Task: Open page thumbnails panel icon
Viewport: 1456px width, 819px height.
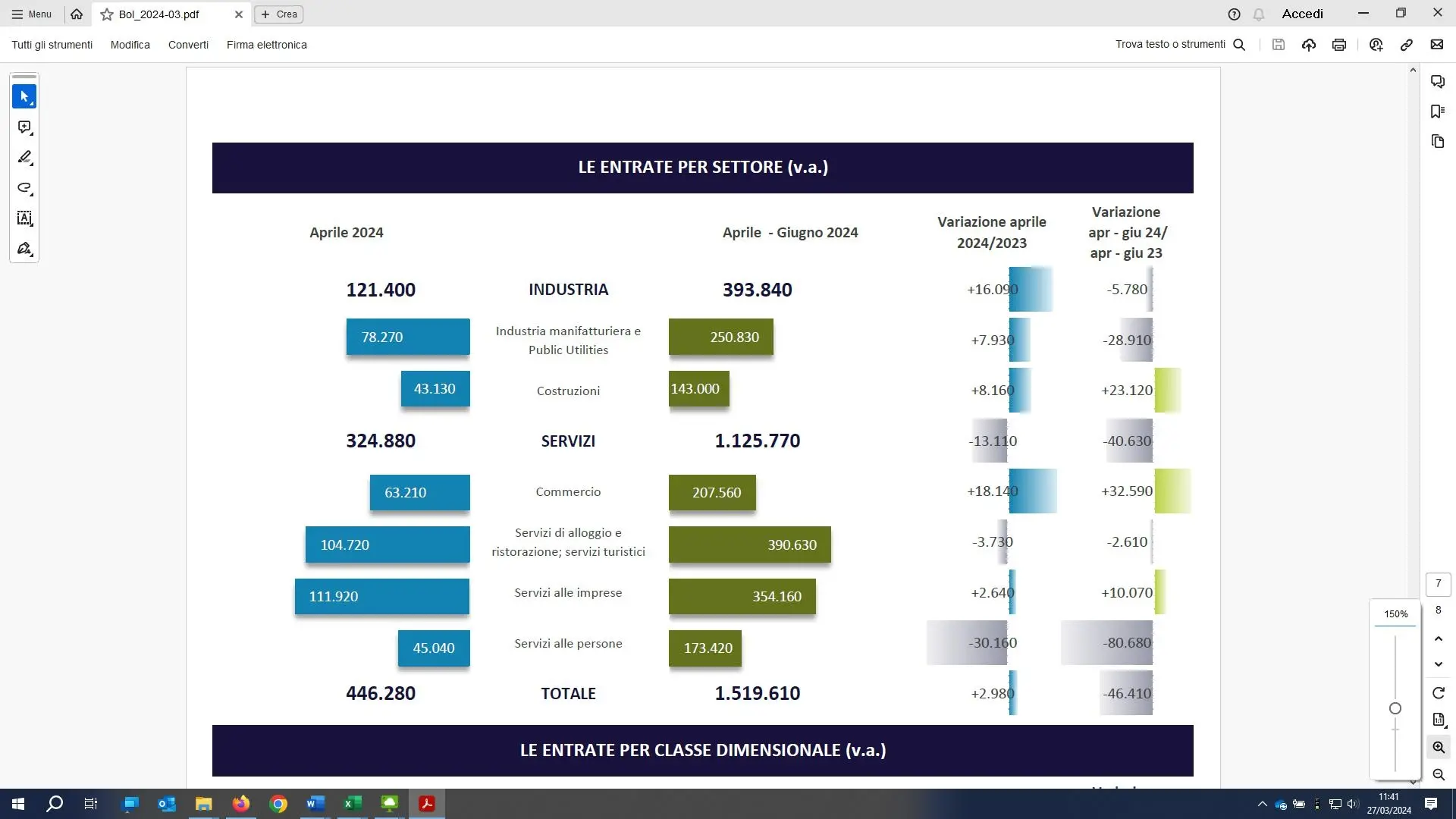Action: 1438,142
